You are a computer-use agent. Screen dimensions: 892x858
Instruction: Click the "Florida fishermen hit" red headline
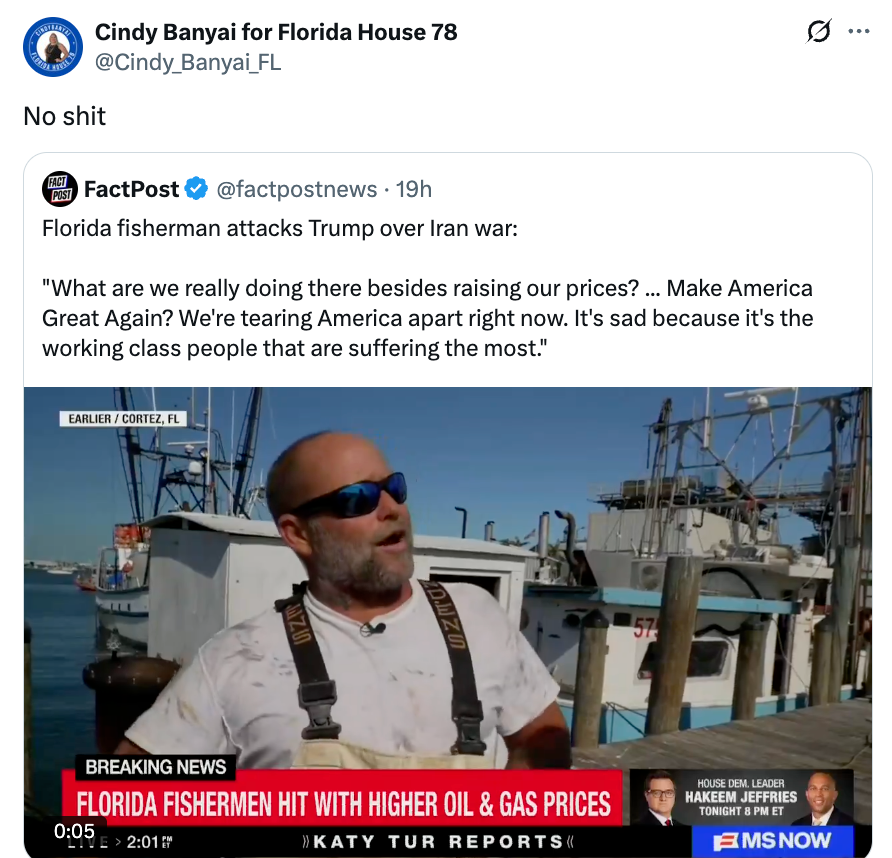[343, 803]
